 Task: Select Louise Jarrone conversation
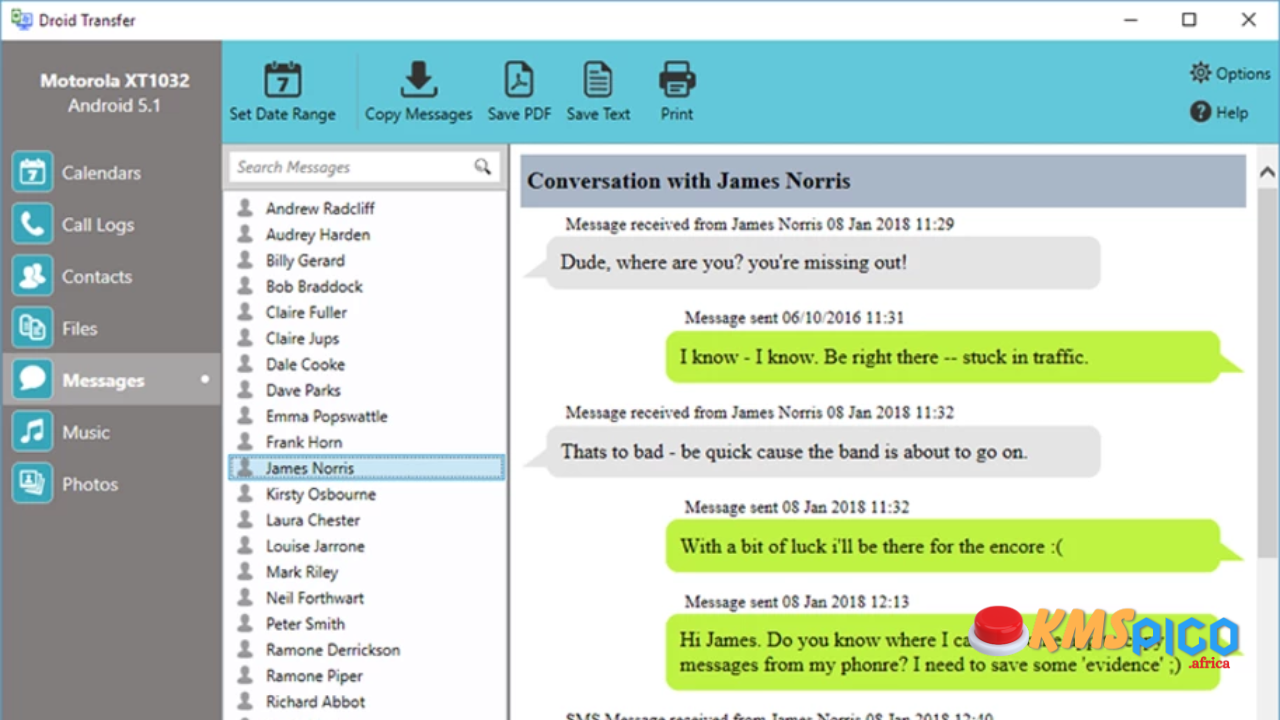coord(315,546)
